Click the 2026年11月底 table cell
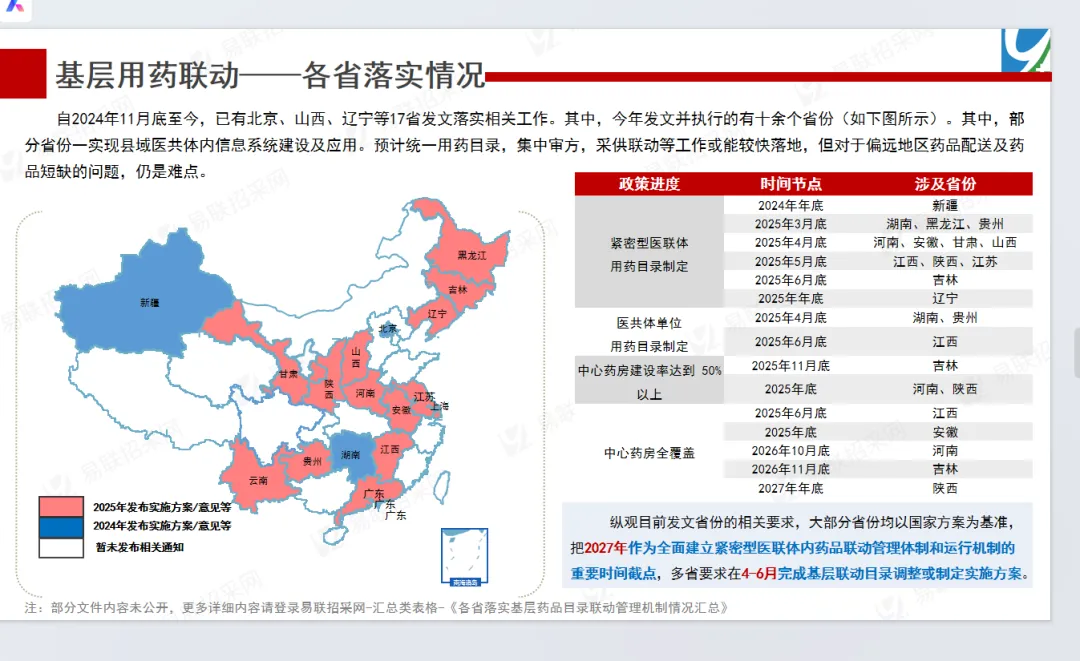The height and width of the screenshot is (661, 1080). 791,469
